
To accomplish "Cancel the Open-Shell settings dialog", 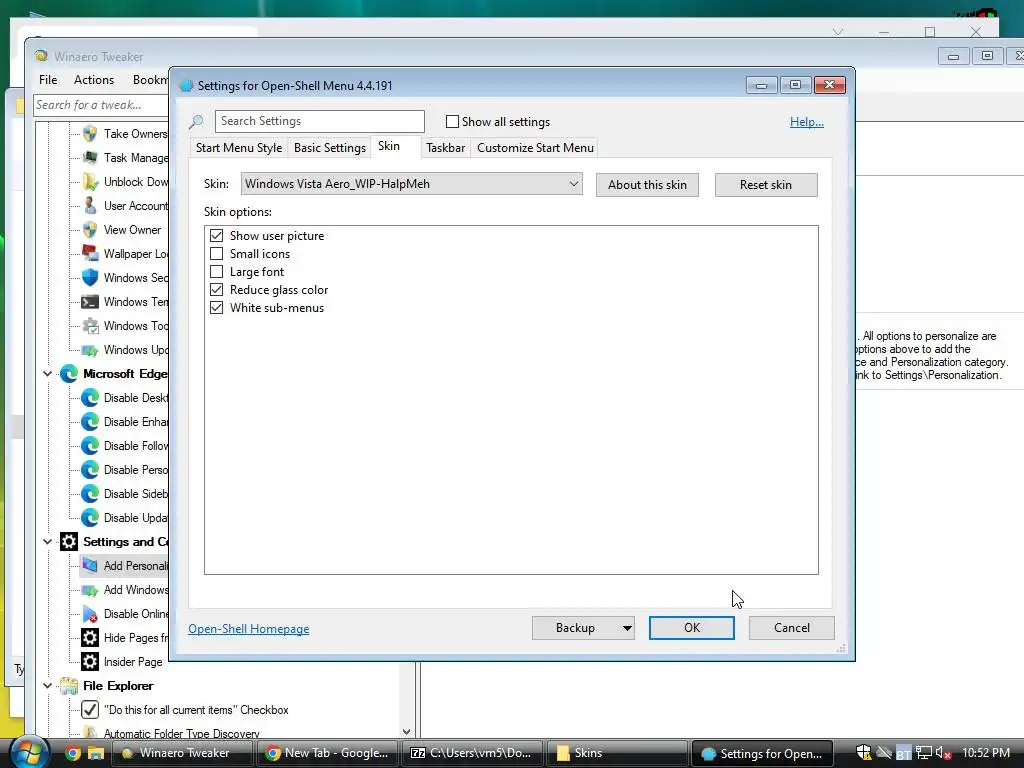I will pyautogui.click(x=792, y=628).
